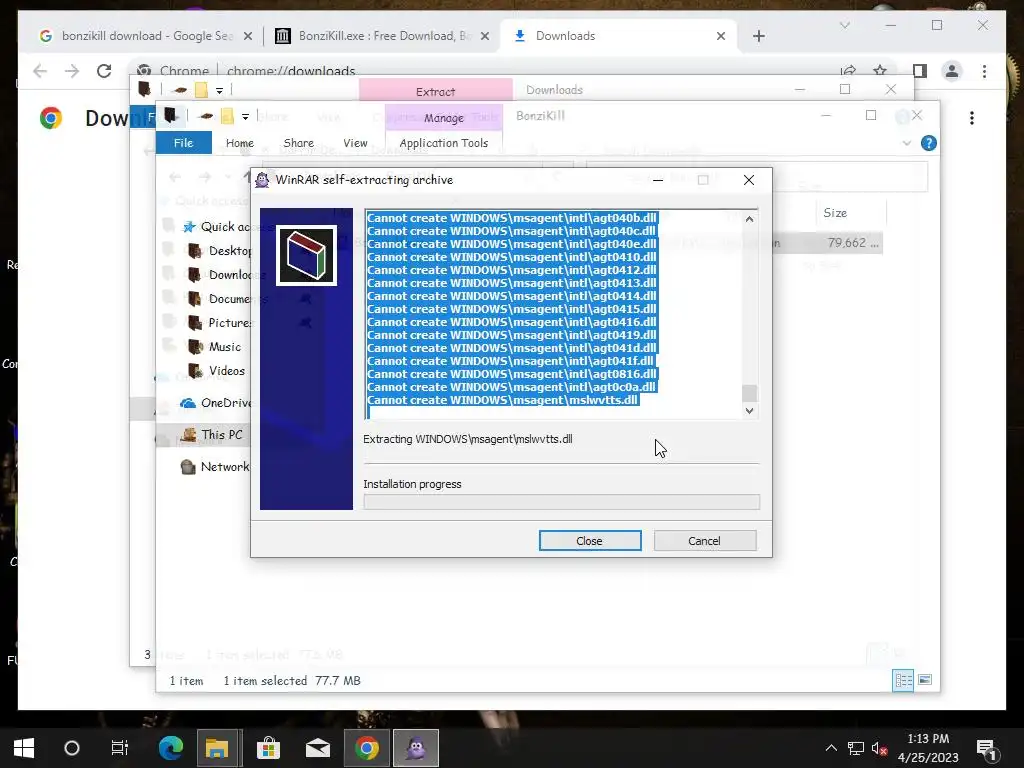Switch to BonziKill.exe Free Download tab
Screen dimensions: 1024x768
coord(382,36)
